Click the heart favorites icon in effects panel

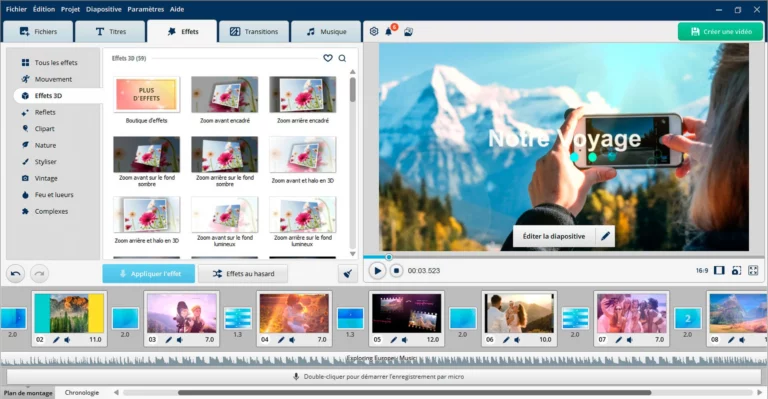pyautogui.click(x=328, y=58)
